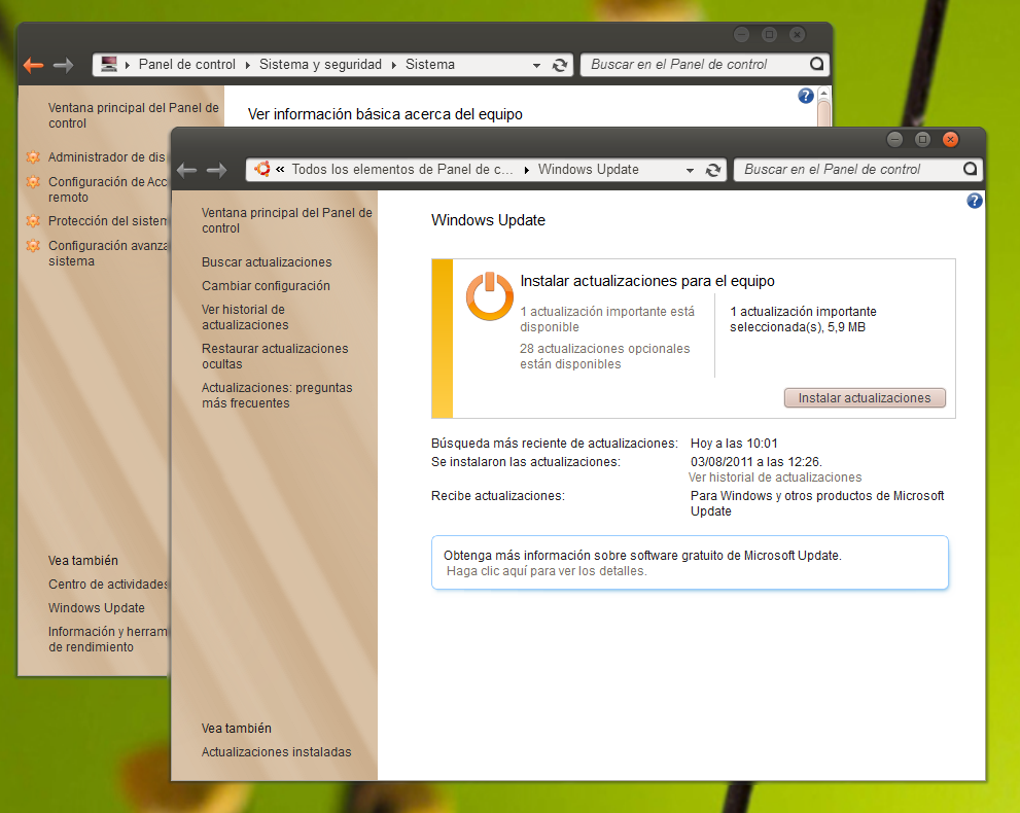Viewport: 1020px width, 813px height.
Task: Click 1 actualización importante está disponible
Action: coord(607,319)
